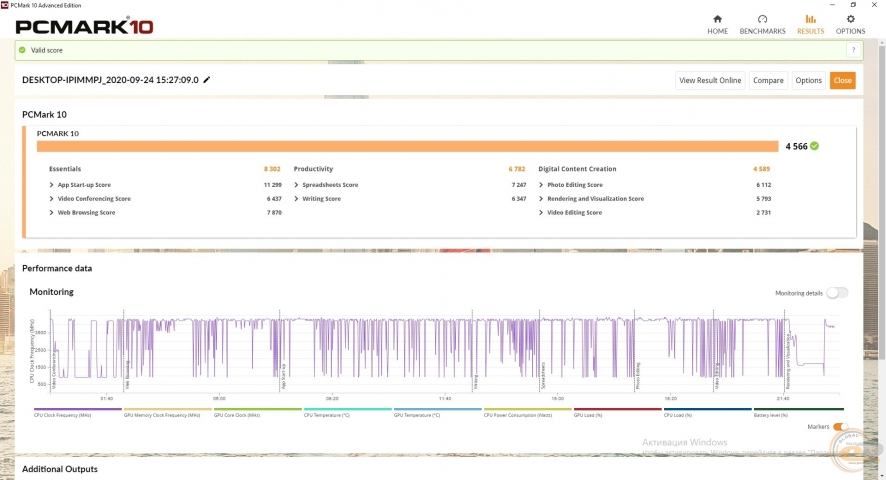Select Battery level legend entry
Screen dimensions: 886x480
[x=798, y=413]
